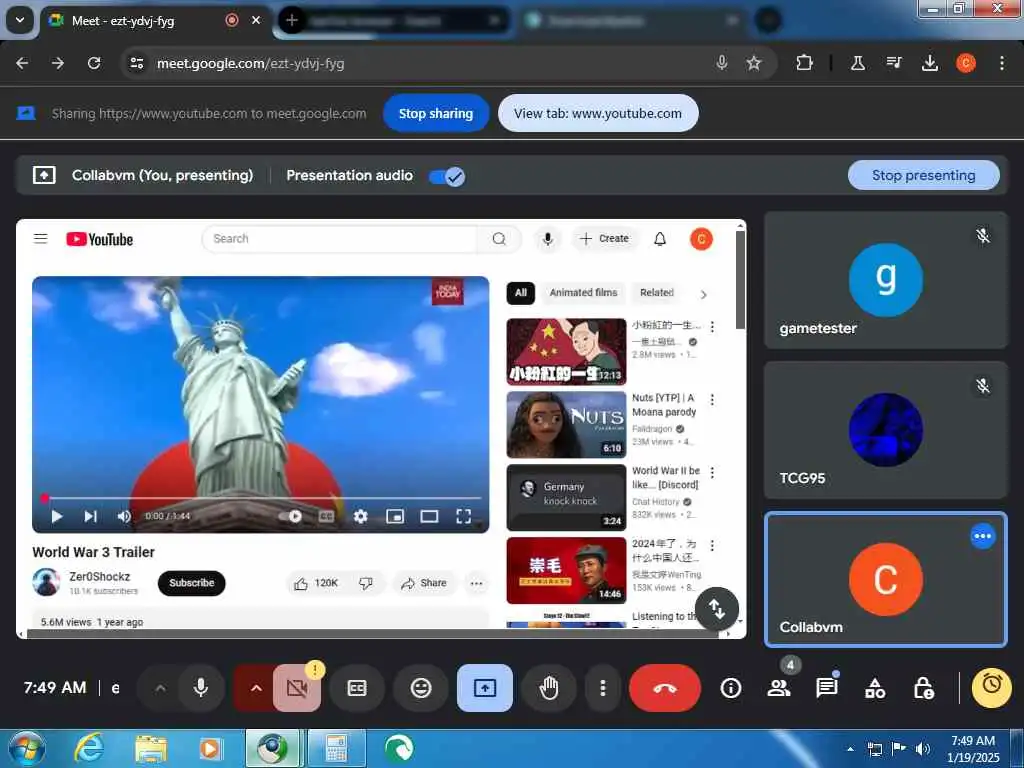Leave the call with red hang-up button
Viewport: 1024px width, 768px height.
[x=665, y=688]
